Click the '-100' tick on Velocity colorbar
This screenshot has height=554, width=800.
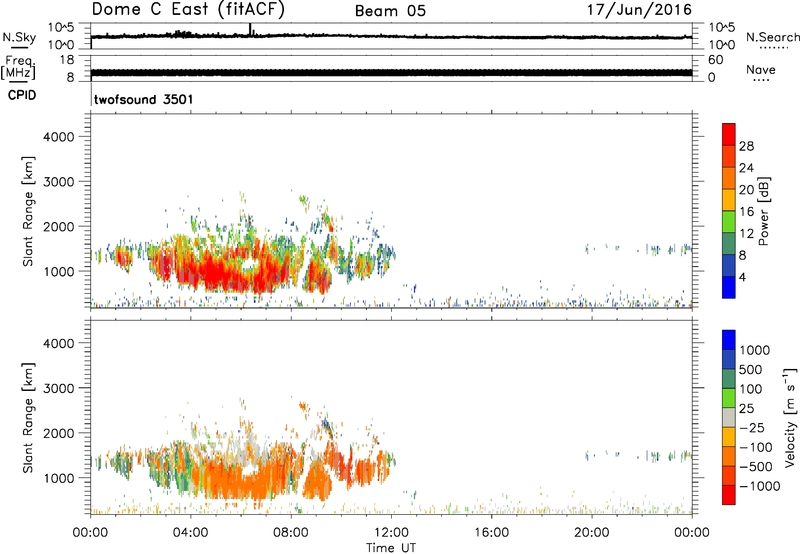point(756,447)
